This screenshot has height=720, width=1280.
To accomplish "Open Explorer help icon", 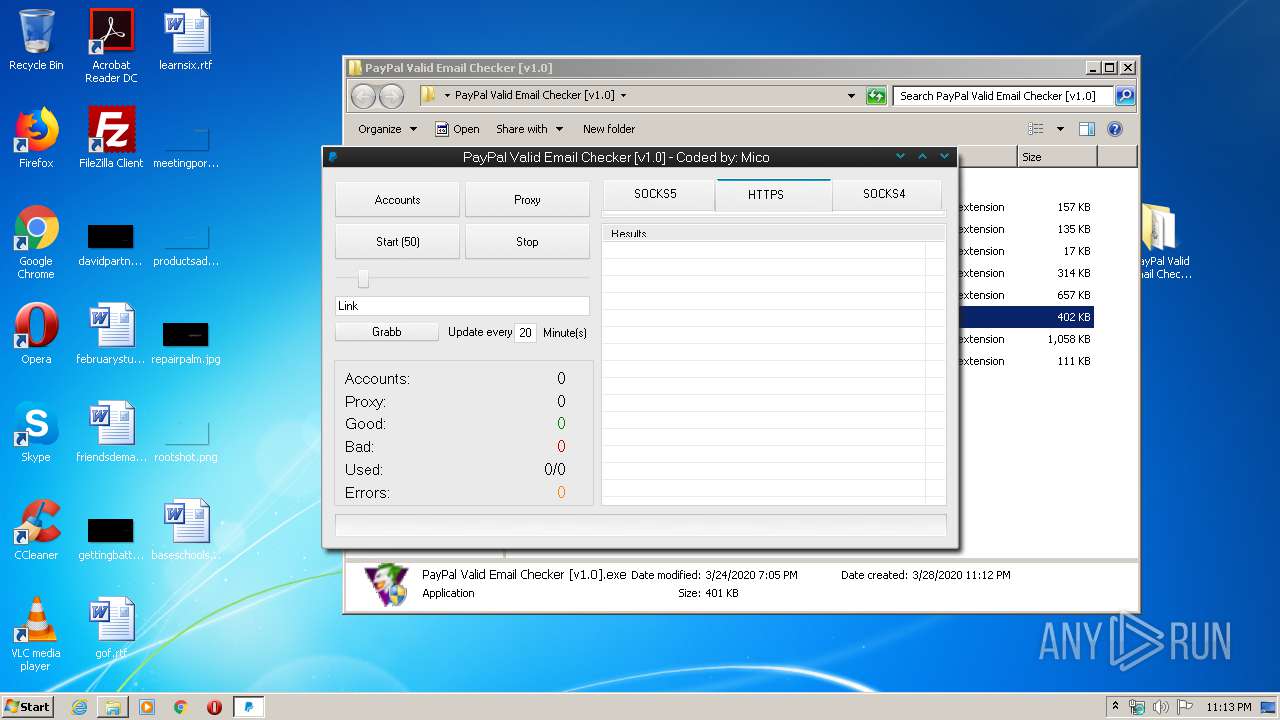I will (x=1115, y=129).
